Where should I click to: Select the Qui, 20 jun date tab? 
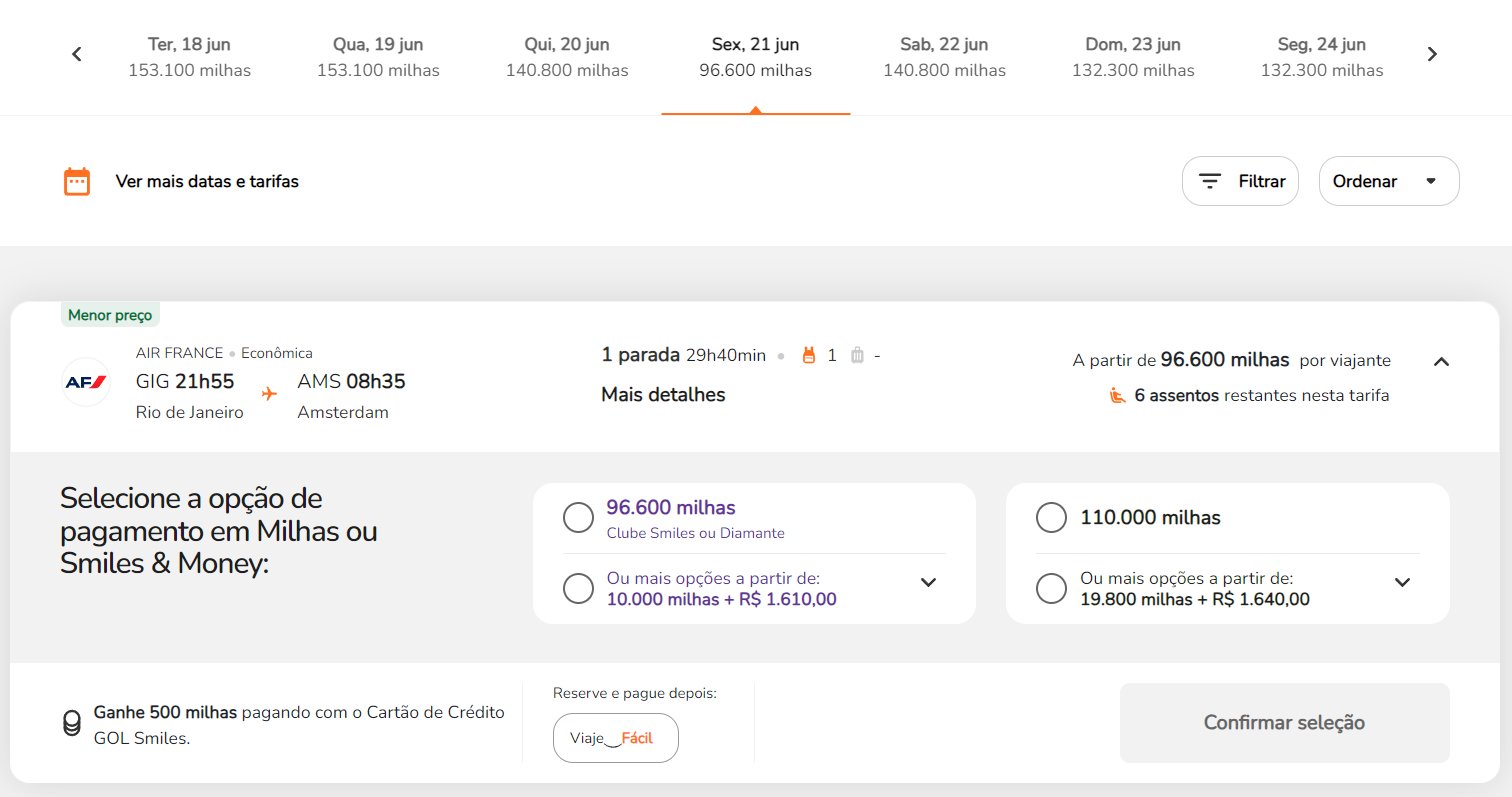click(x=567, y=57)
